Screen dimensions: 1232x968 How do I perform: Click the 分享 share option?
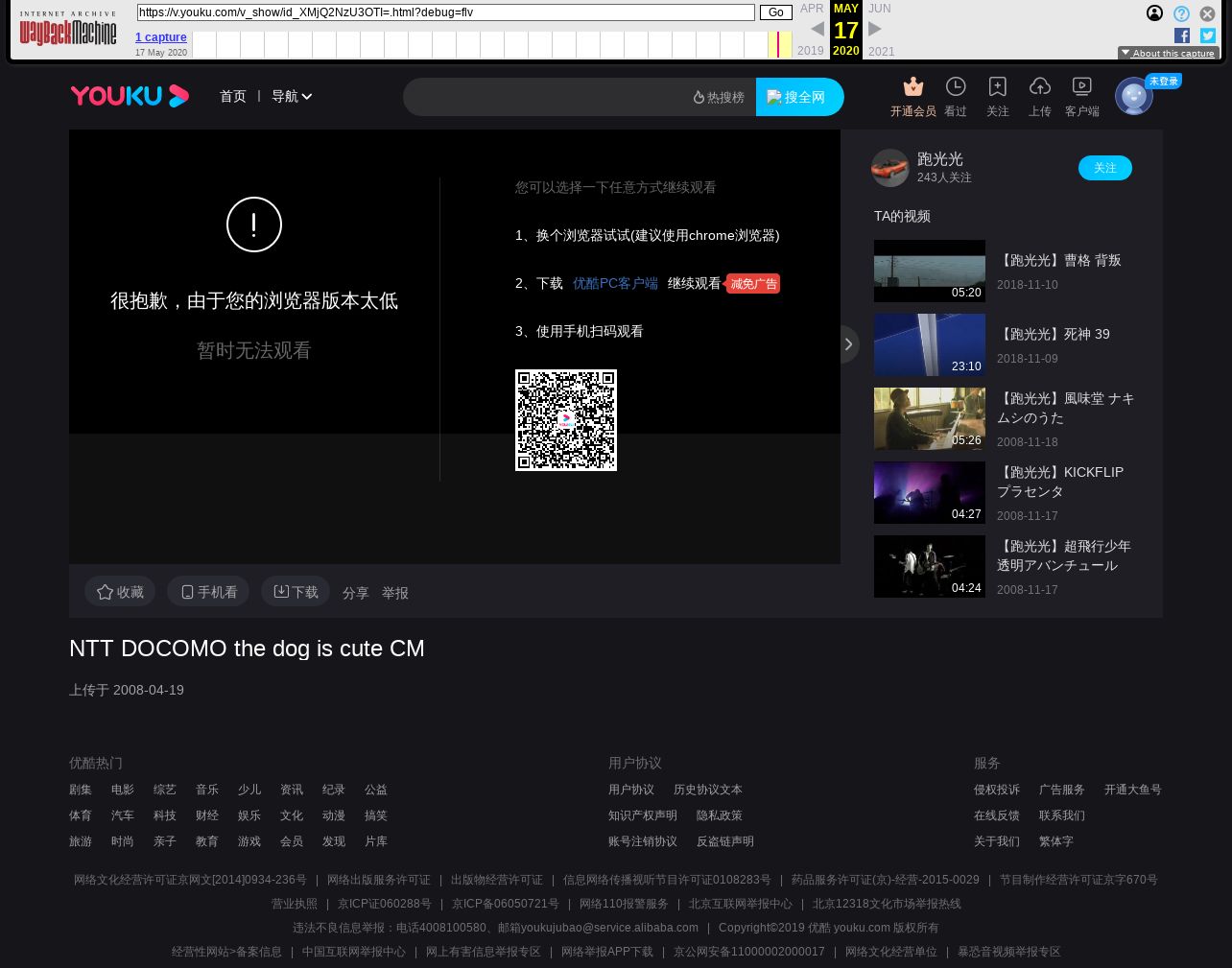(x=356, y=593)
